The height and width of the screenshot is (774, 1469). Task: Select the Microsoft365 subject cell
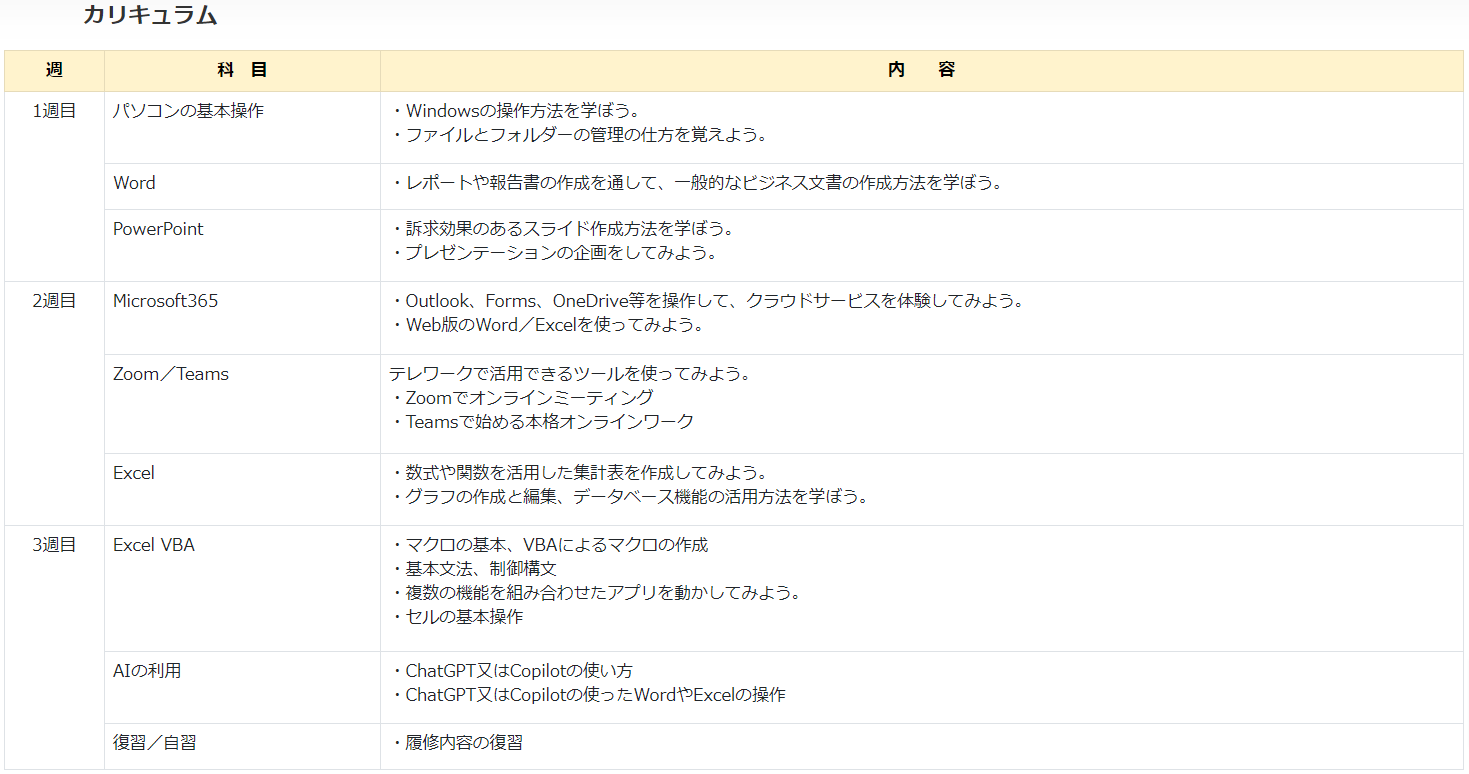coord(165,301)
